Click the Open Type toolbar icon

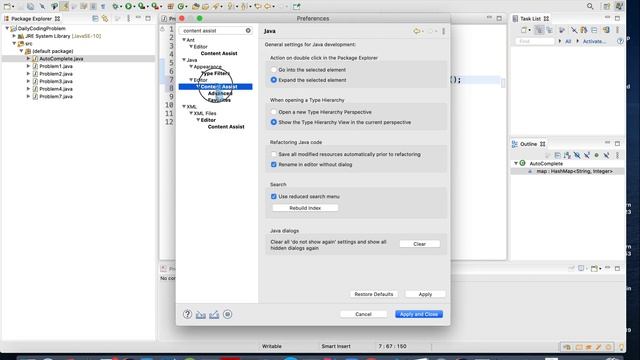196,6
